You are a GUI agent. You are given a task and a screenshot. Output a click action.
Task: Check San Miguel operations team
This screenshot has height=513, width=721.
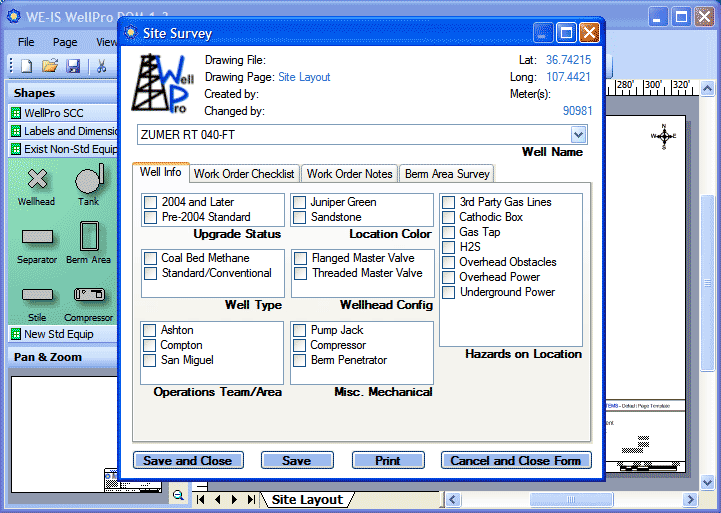point(149,360)
